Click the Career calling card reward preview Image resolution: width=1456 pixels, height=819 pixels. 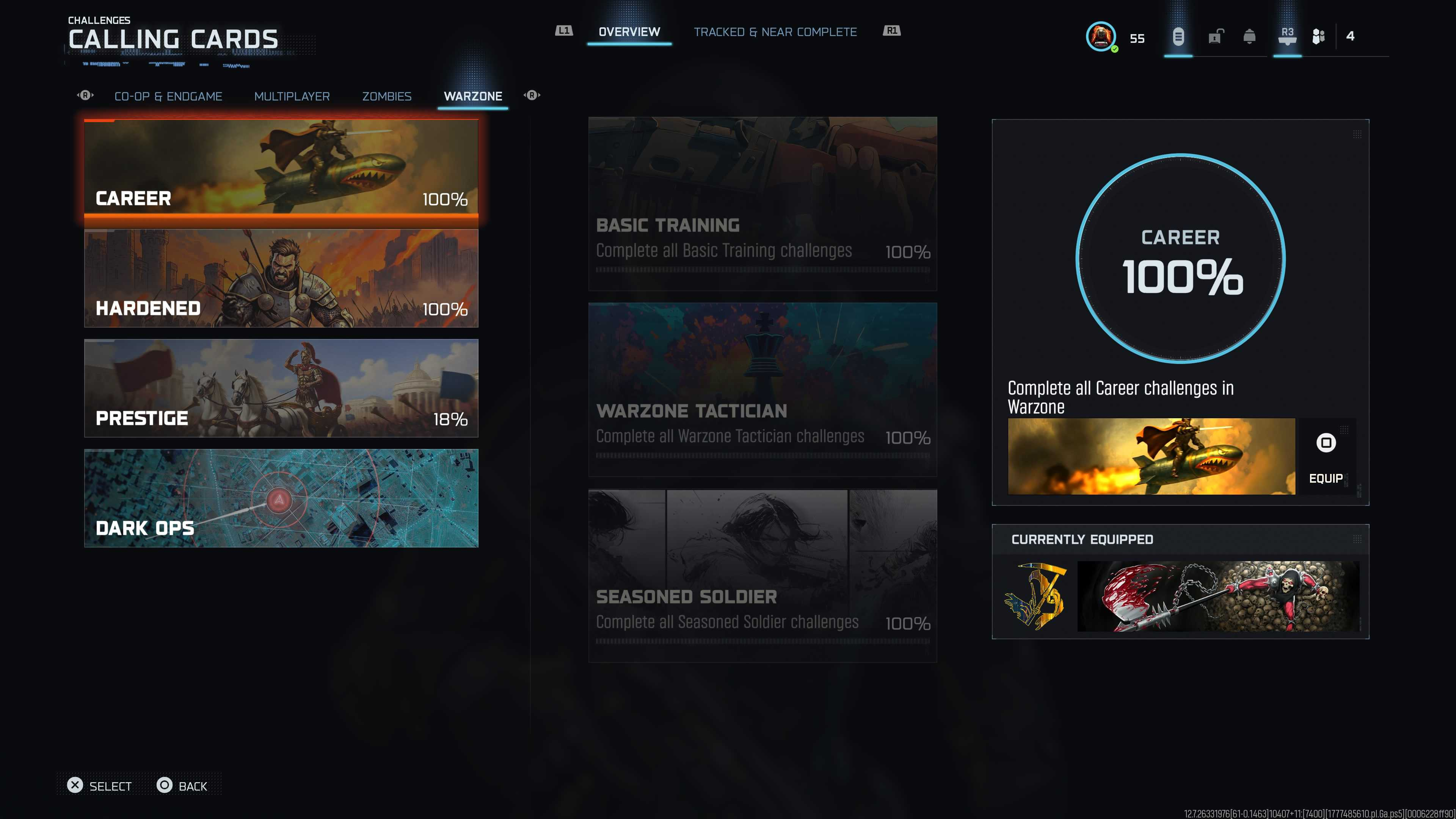point(1152,457)
